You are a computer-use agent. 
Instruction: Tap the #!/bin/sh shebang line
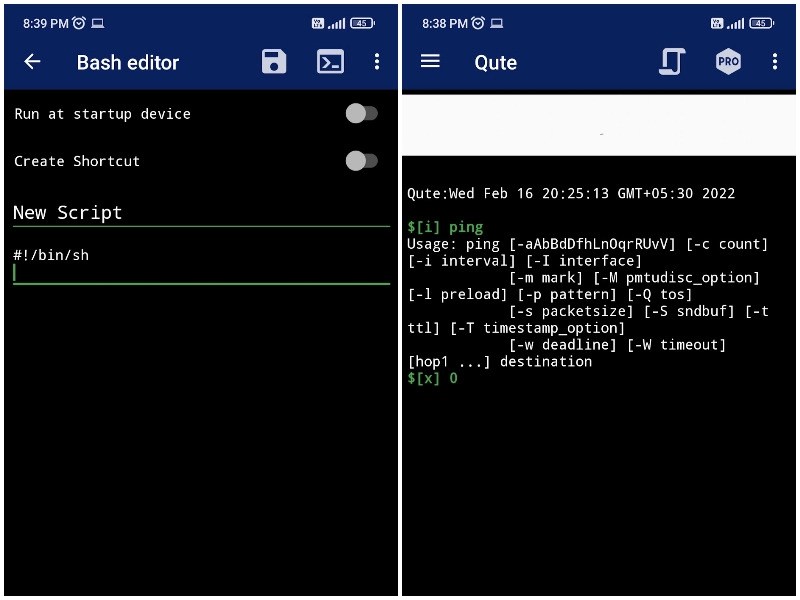tap(52, 255)
